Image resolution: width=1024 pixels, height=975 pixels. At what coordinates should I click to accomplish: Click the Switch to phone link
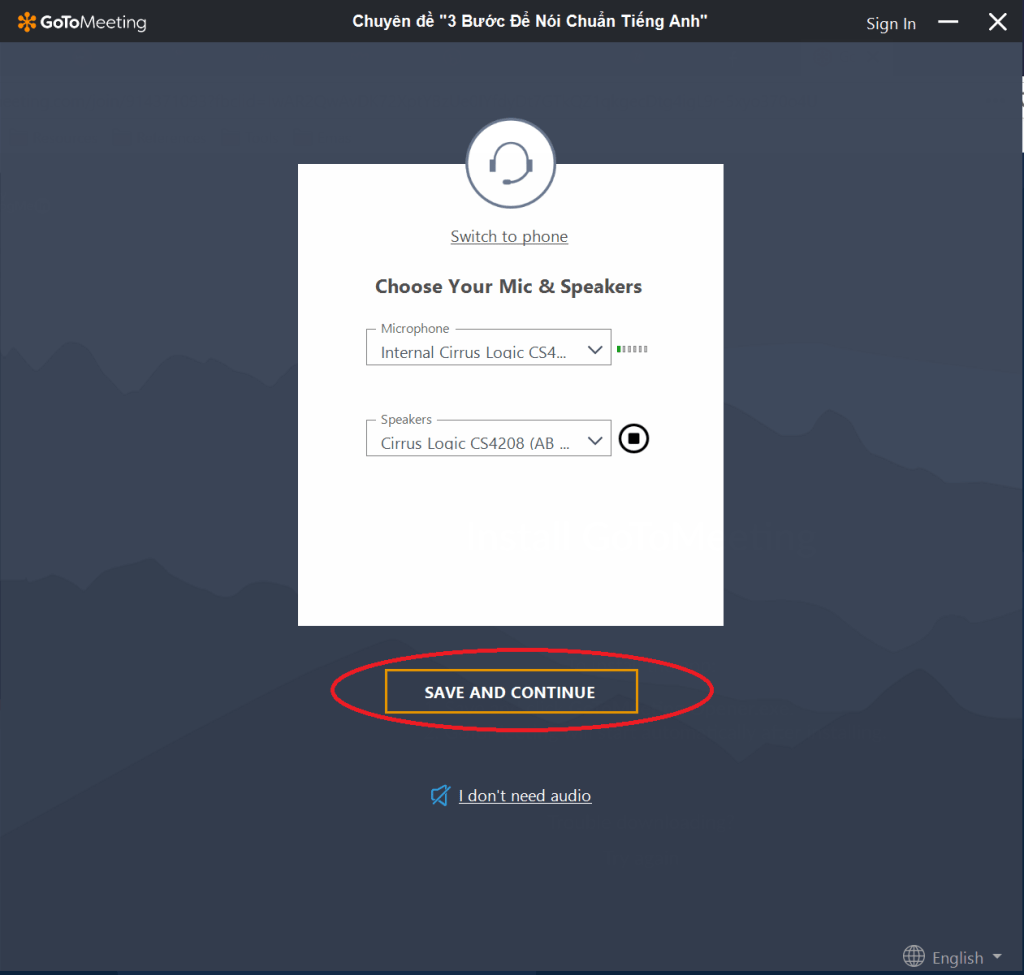509,236
